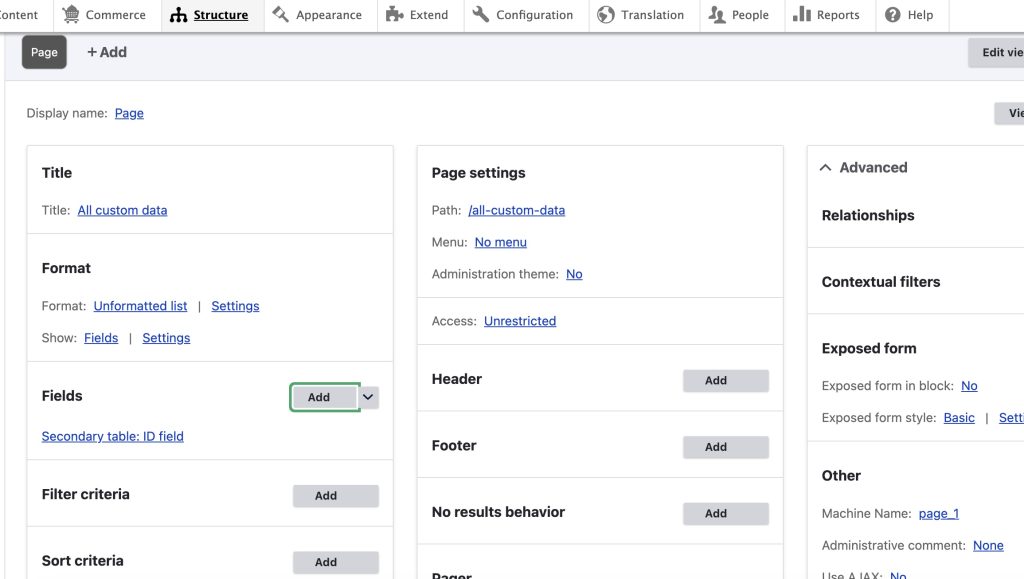Add a Header element
The width and height of the screenshot is (1024, 579).
pyautogui.click(x=726, y=381)
